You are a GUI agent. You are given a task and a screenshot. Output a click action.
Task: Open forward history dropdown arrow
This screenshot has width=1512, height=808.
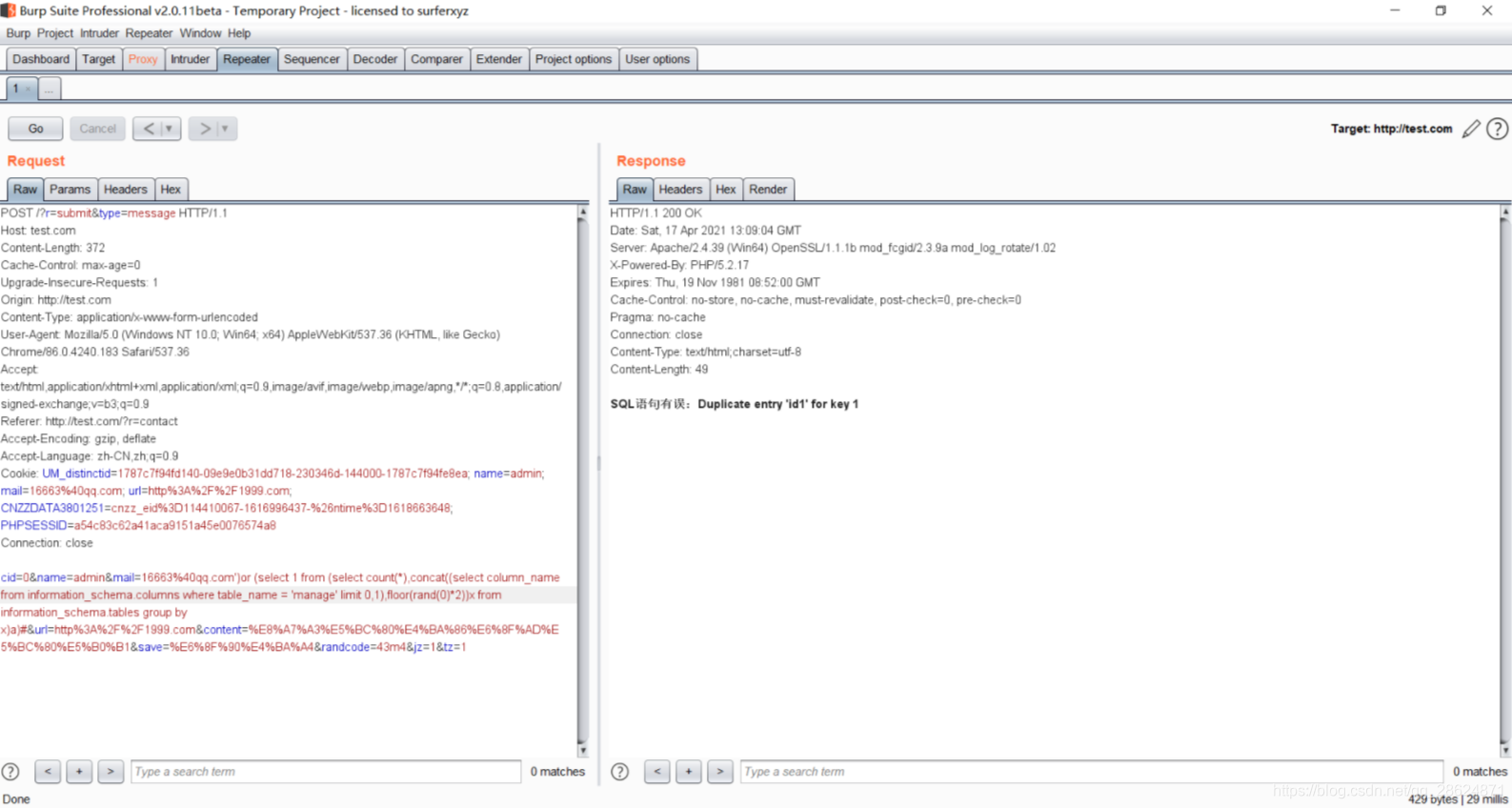(x=226, y=129)
